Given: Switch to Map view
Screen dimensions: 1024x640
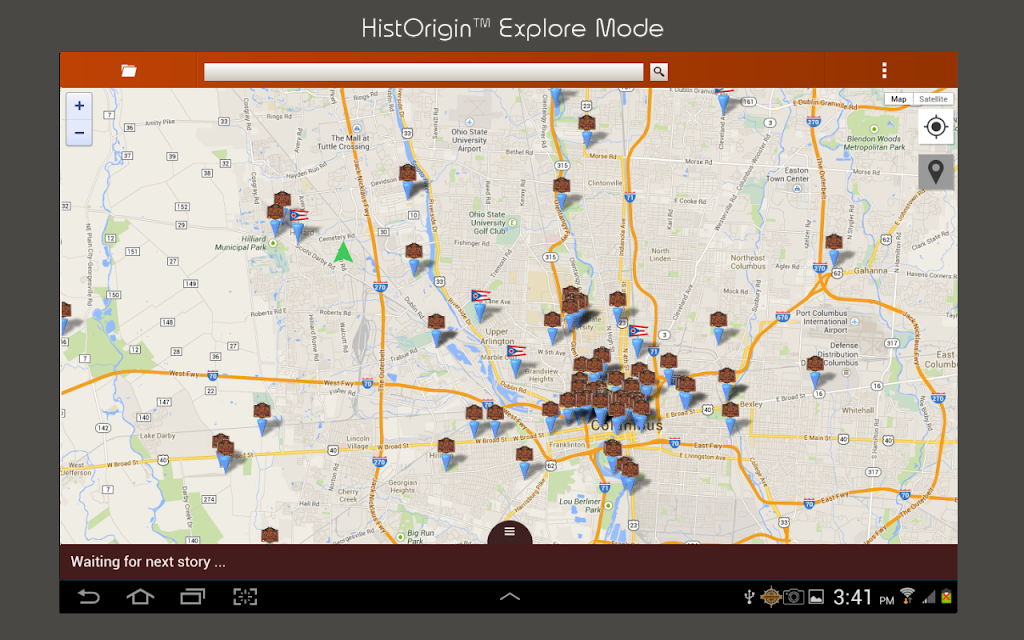Looking at the screenshot, I should [x=899, y=99].
